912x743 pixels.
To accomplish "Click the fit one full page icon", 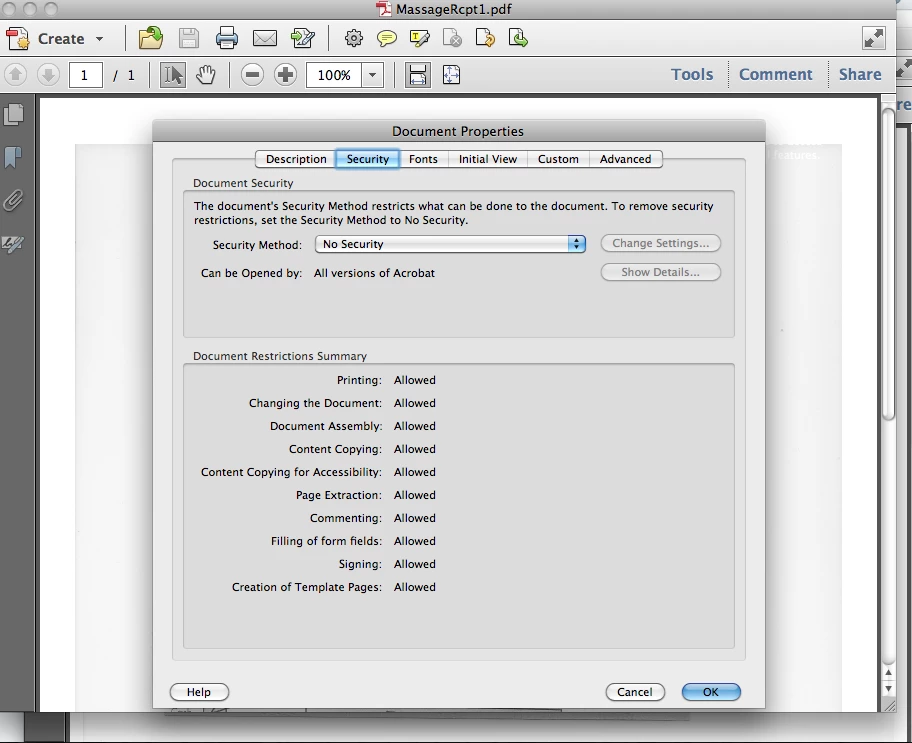I will pos(451,74).
